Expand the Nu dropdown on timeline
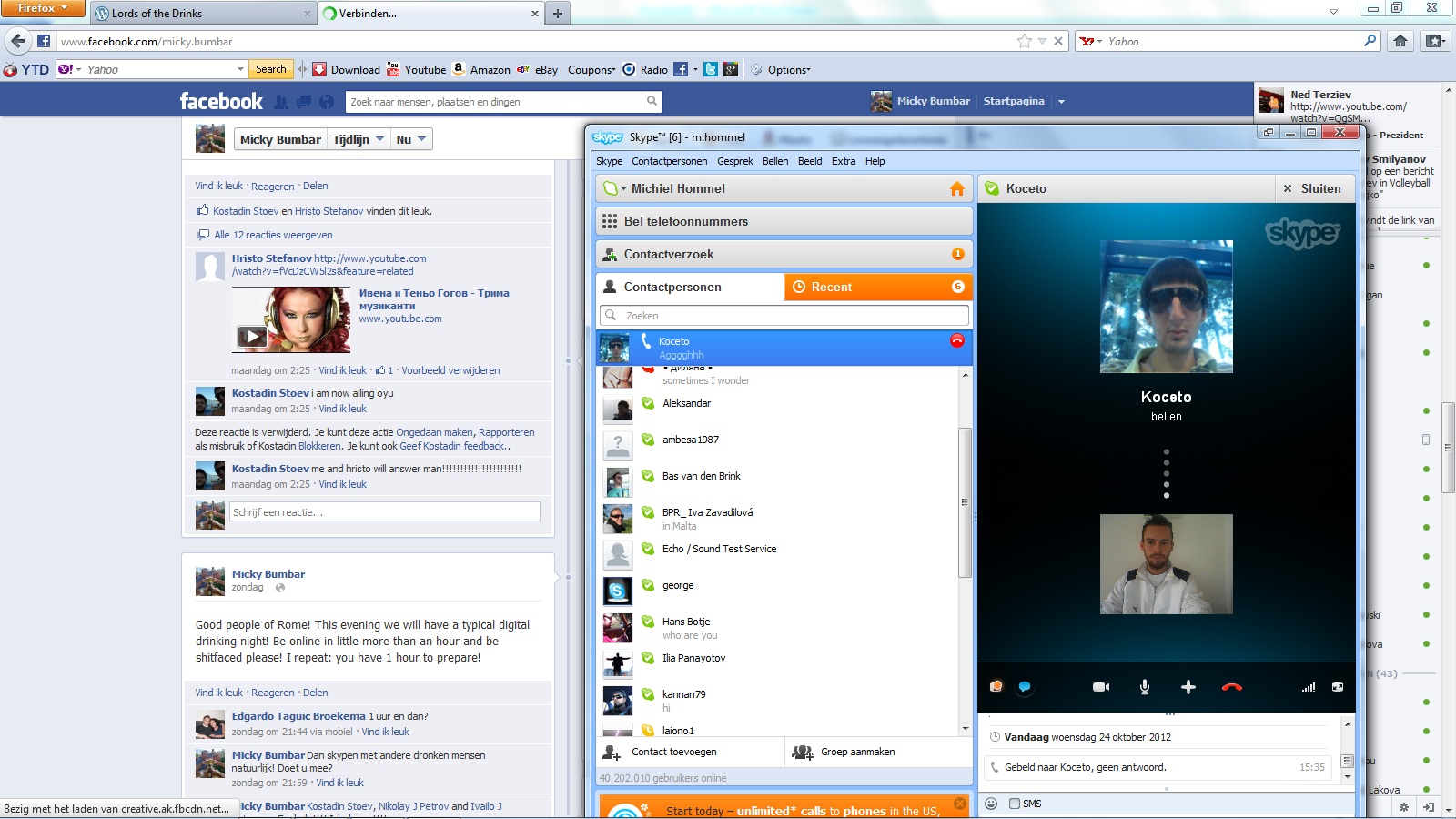The width and height of the screenshot is (1456, 819). [411, 139]
